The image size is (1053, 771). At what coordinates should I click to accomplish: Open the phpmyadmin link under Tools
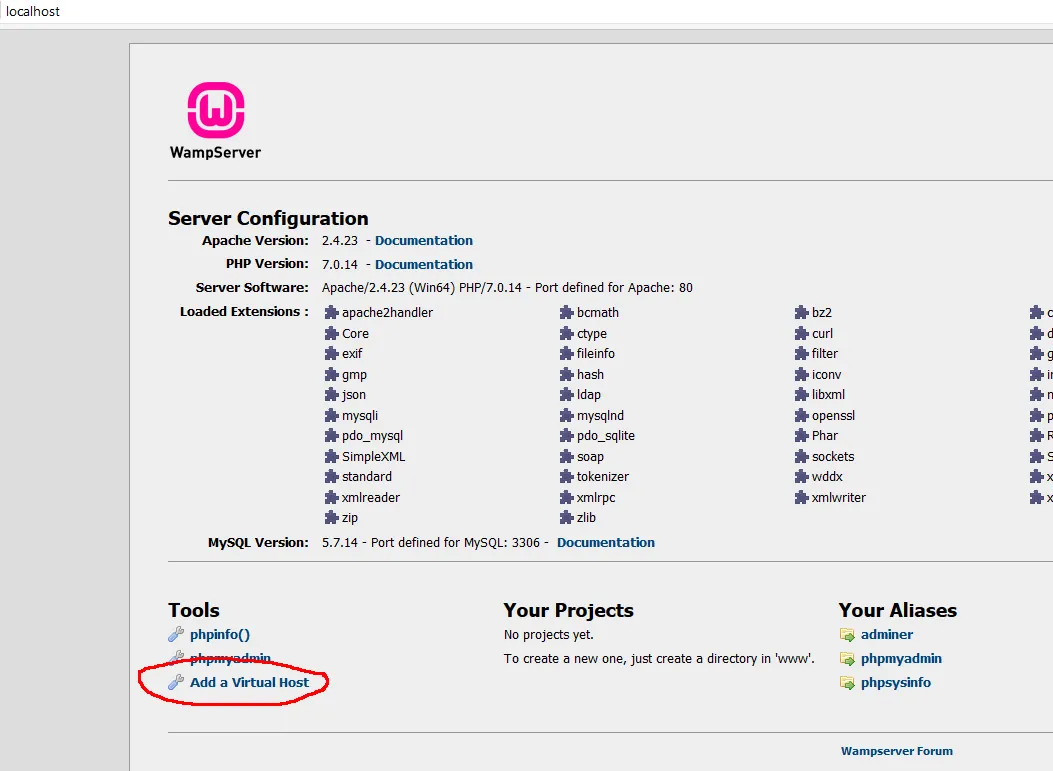230,658
